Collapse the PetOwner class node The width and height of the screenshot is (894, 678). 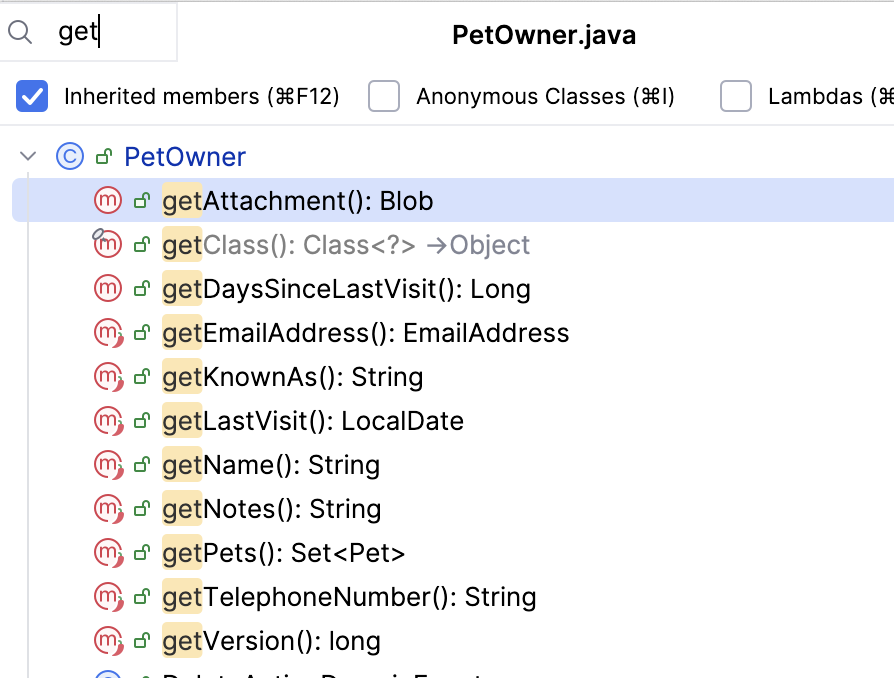point(28,156)
